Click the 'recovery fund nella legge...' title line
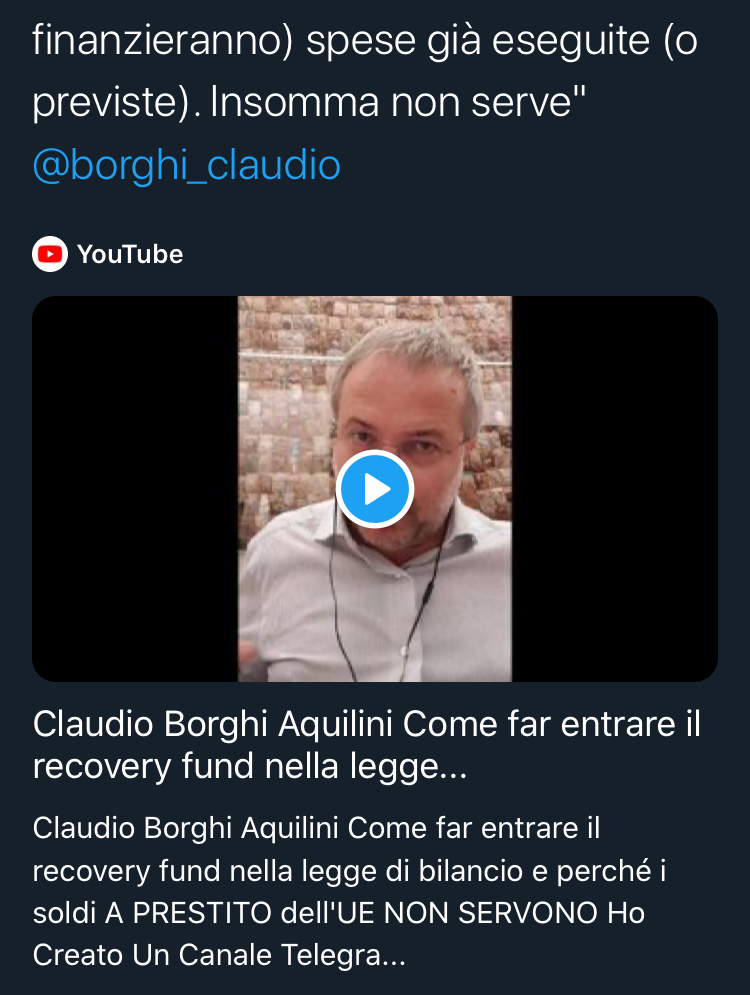The image size is (750, 995). click(250, 766)
